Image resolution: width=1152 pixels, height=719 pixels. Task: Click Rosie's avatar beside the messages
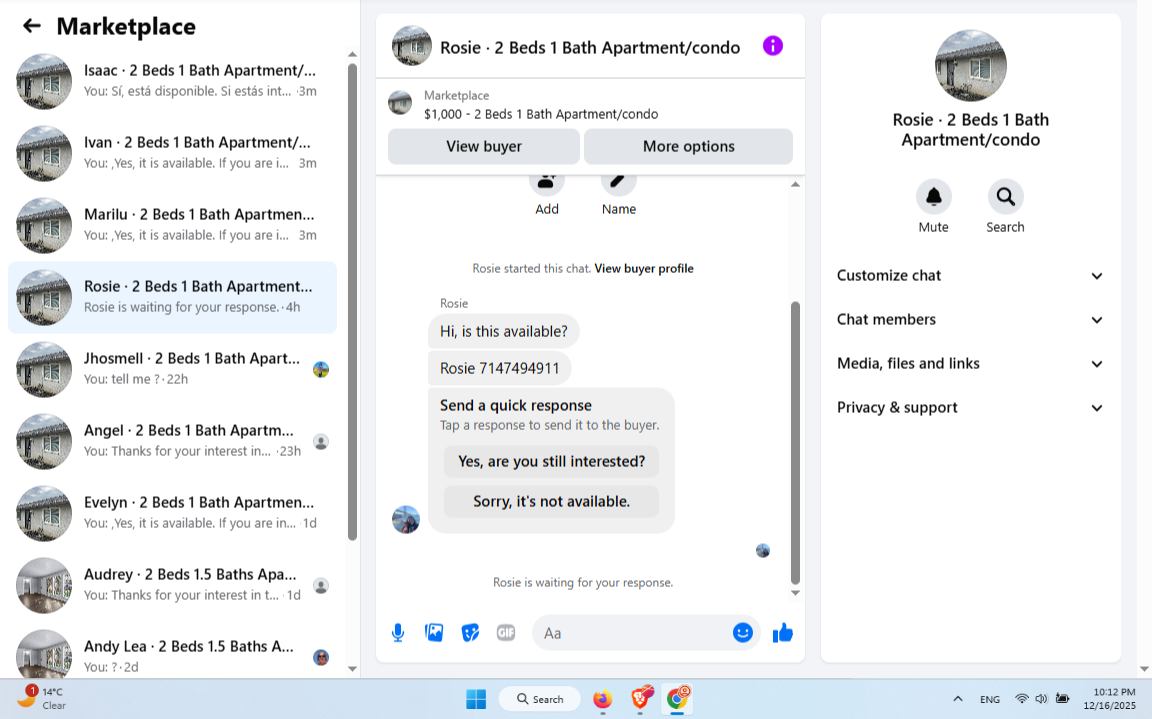pyautogui.click(x=406, y=519)
